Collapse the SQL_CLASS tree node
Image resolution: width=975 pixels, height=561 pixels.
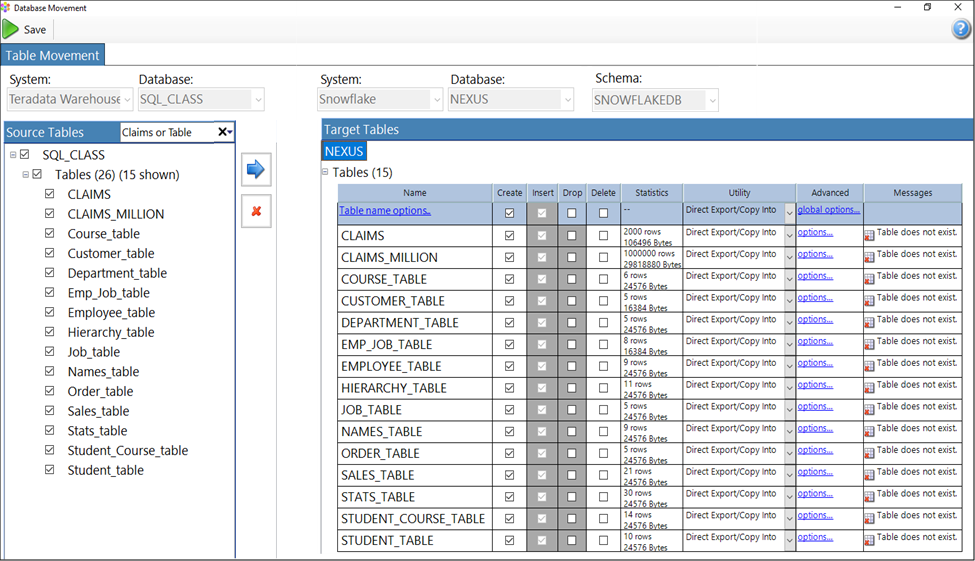pyautogui.click(x=13, y=155)
